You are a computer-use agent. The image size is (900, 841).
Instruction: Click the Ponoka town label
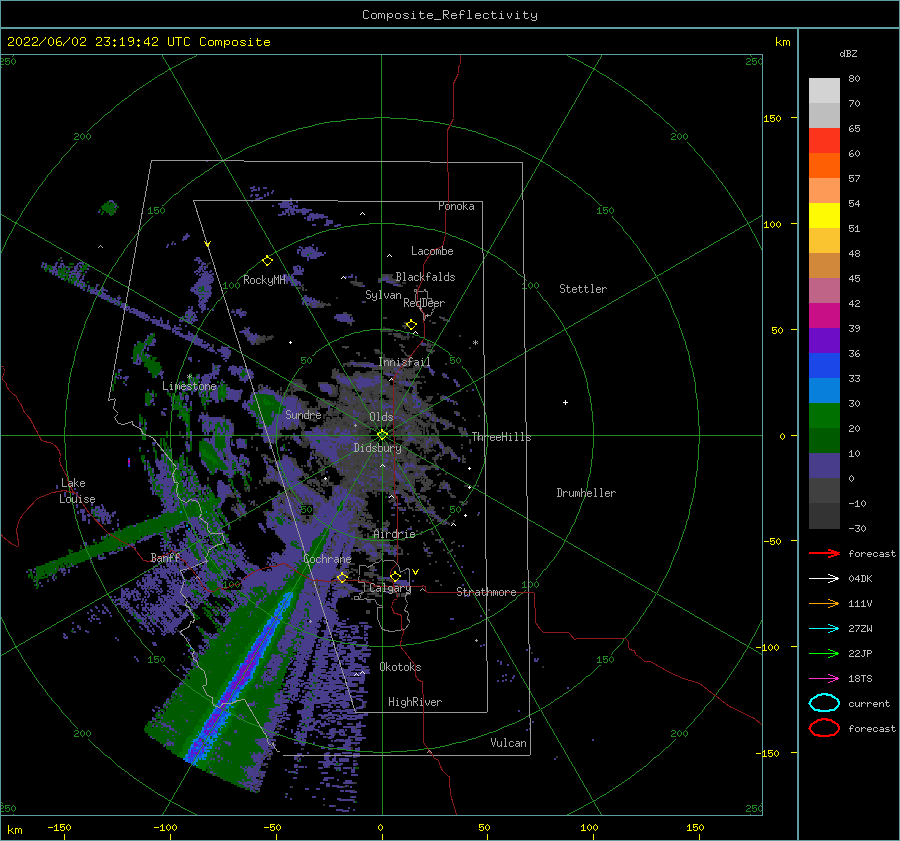(x=456, y=206)
